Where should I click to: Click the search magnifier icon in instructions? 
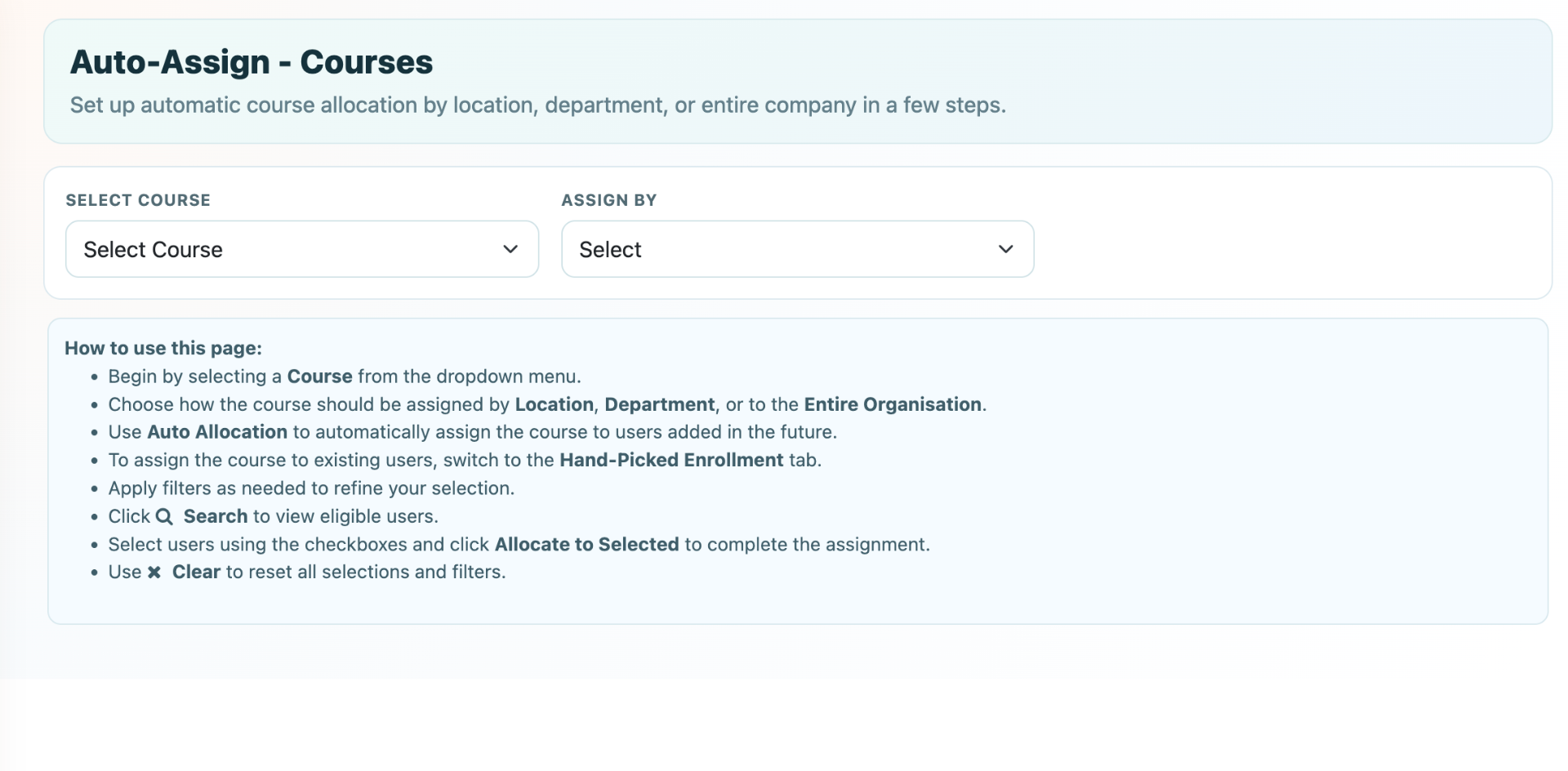click(x=164, y=517)
